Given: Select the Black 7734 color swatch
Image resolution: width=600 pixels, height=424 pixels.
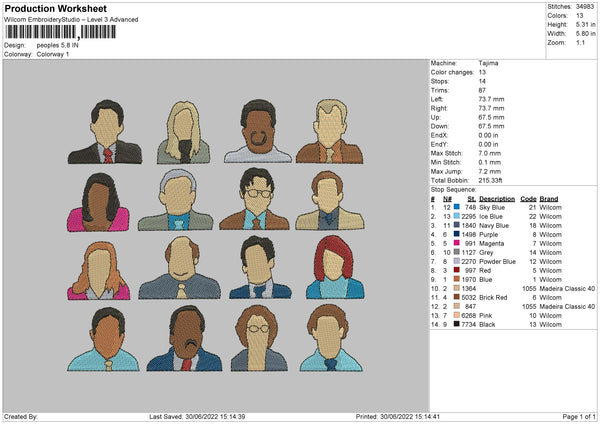Looking at the screenshot, I should coord(457,324).
